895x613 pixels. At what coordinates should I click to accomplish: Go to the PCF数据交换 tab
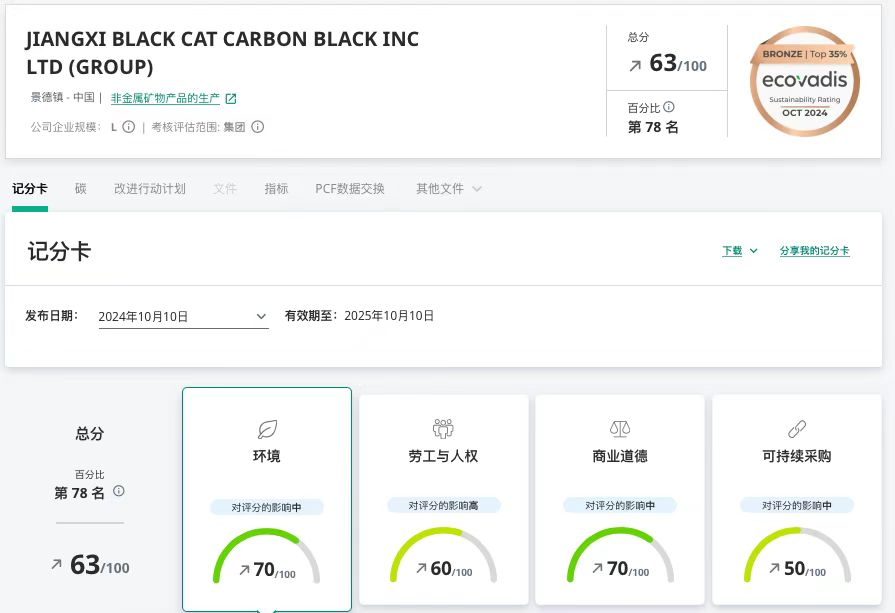[x=350, y=189]
